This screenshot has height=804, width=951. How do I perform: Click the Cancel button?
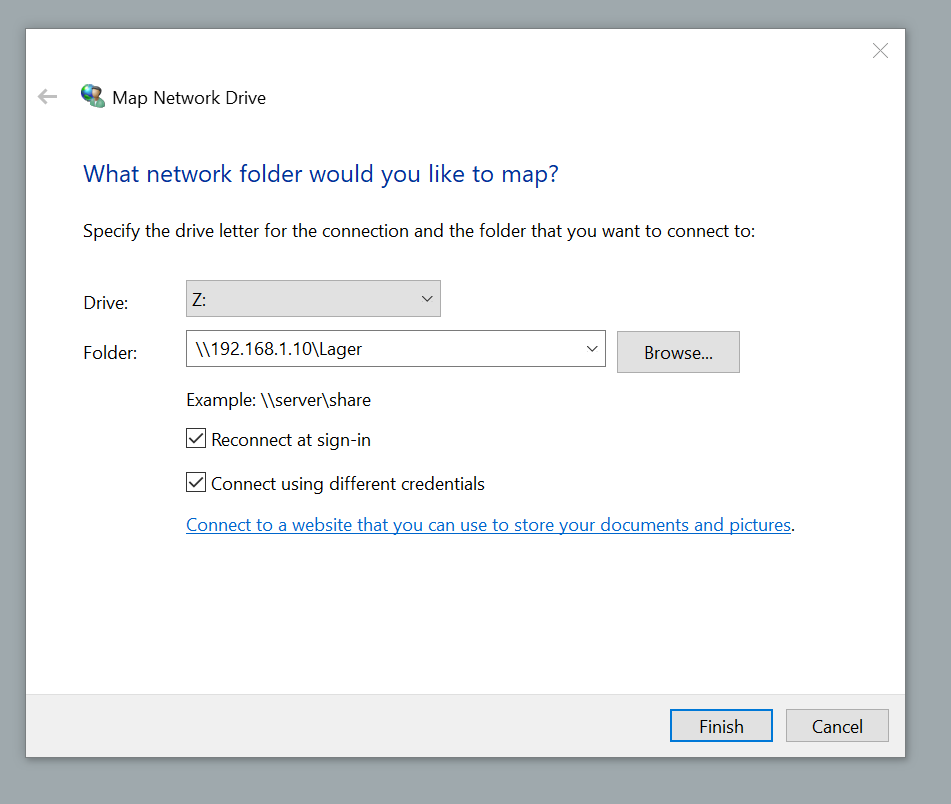pyautogui.click(x=836, y=727)
